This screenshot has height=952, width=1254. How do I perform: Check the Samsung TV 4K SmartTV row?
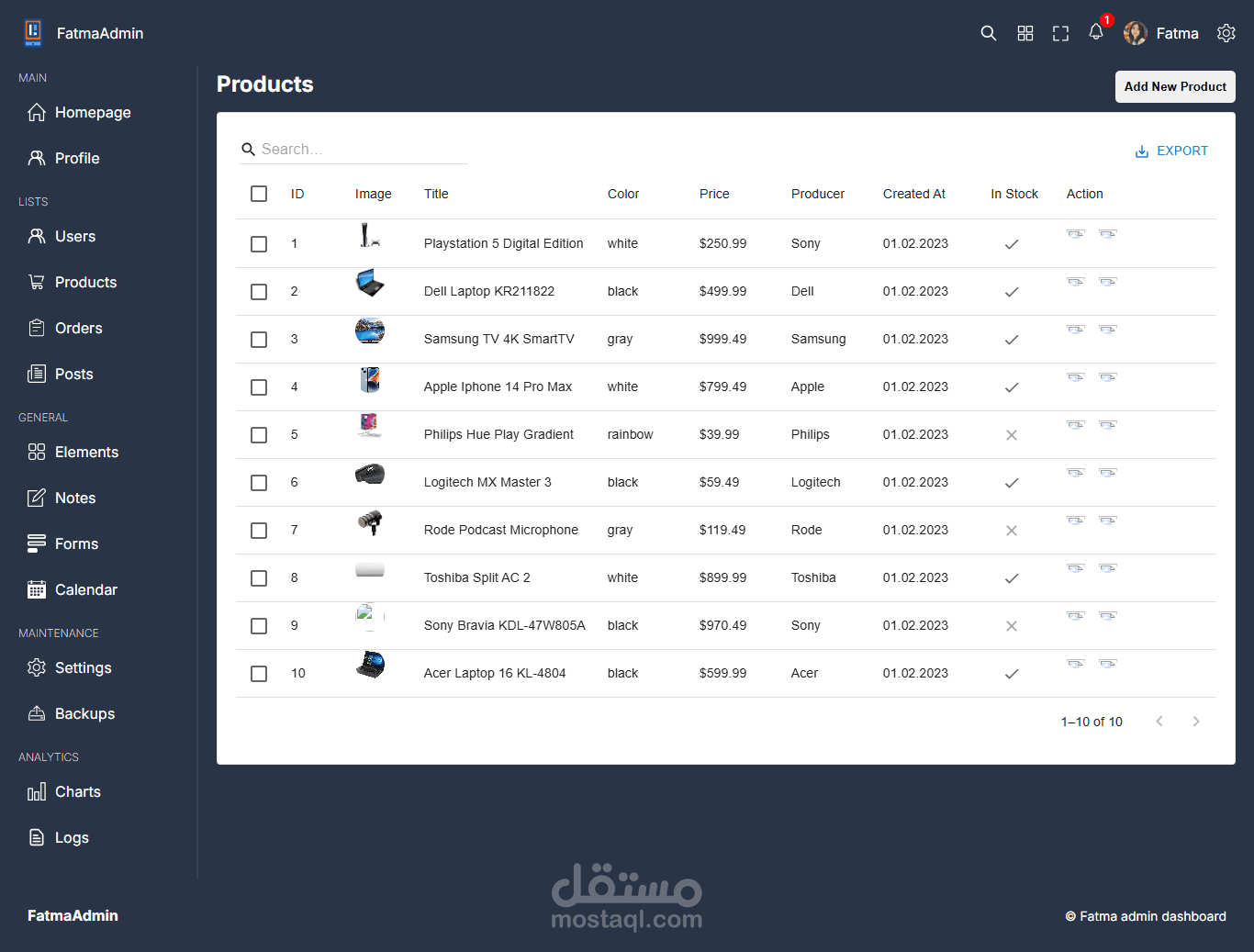259,340
